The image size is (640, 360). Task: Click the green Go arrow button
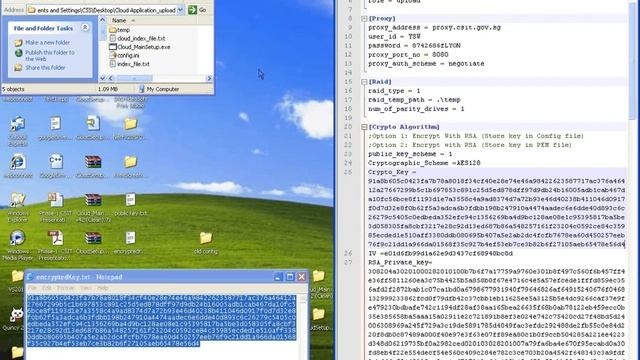pyautogui.click(x=192, y=10)
